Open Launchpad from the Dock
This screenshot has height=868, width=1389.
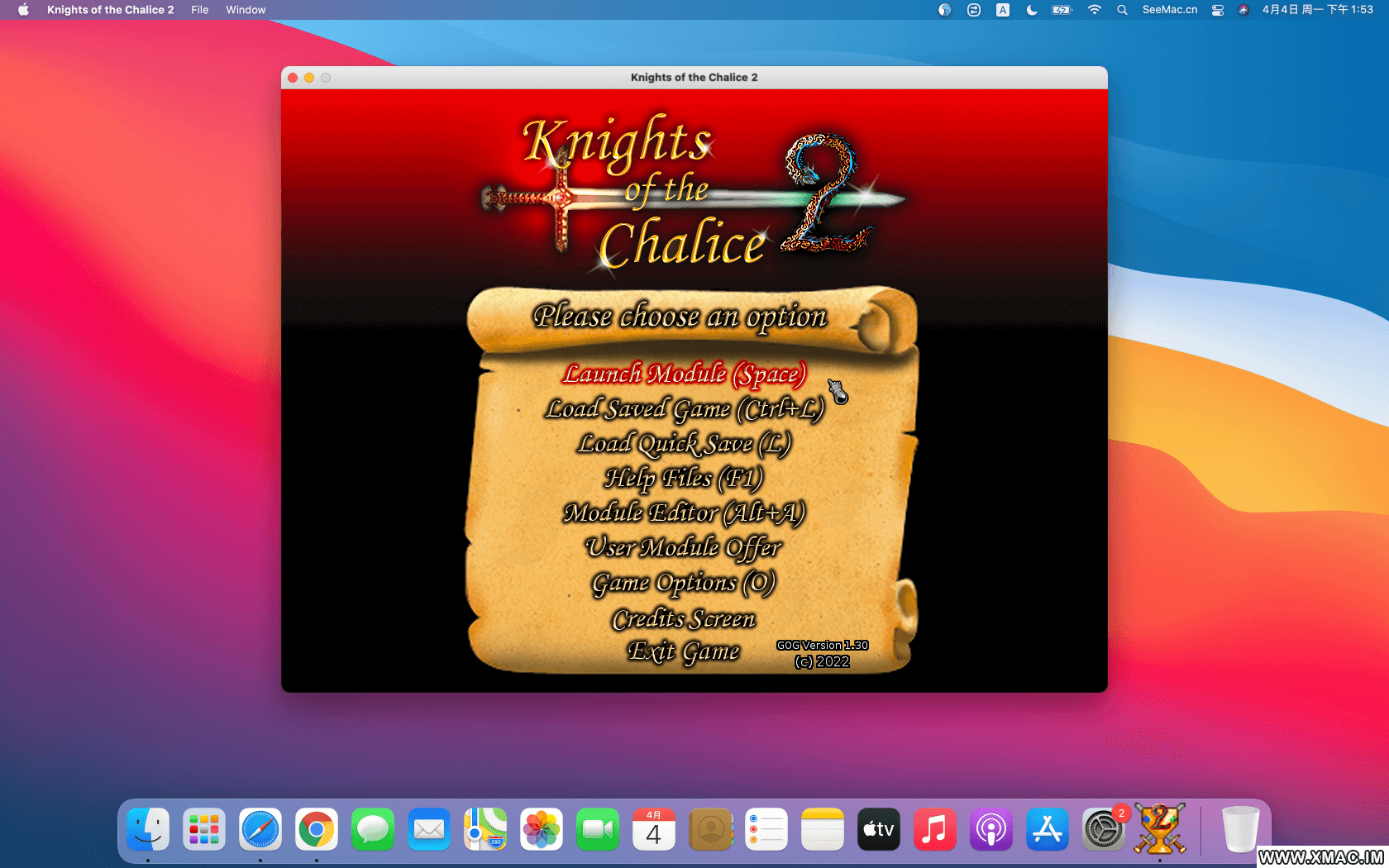tap(204, 829)
